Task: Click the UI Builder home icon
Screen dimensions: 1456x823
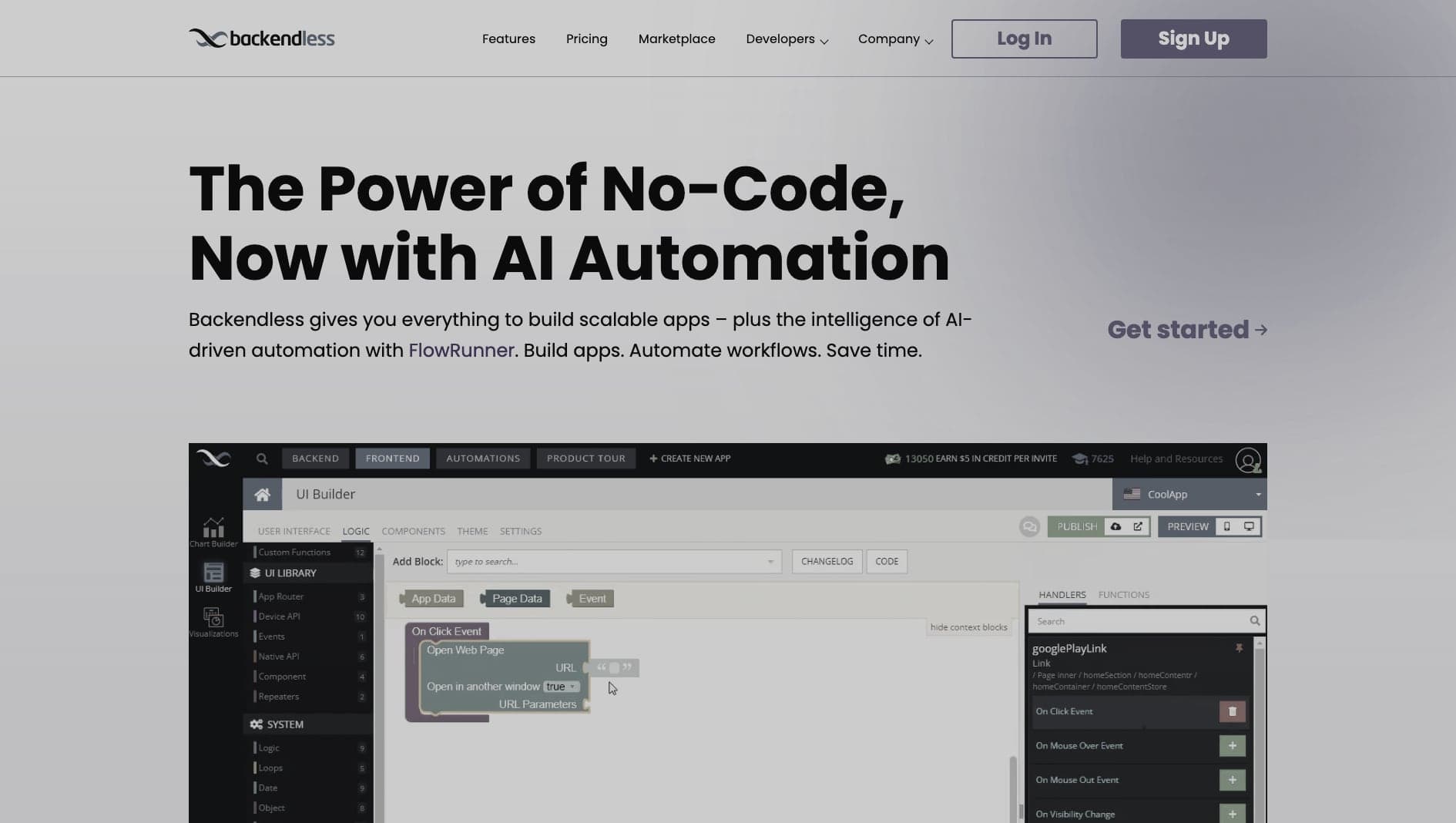Action: click(263, 494)
